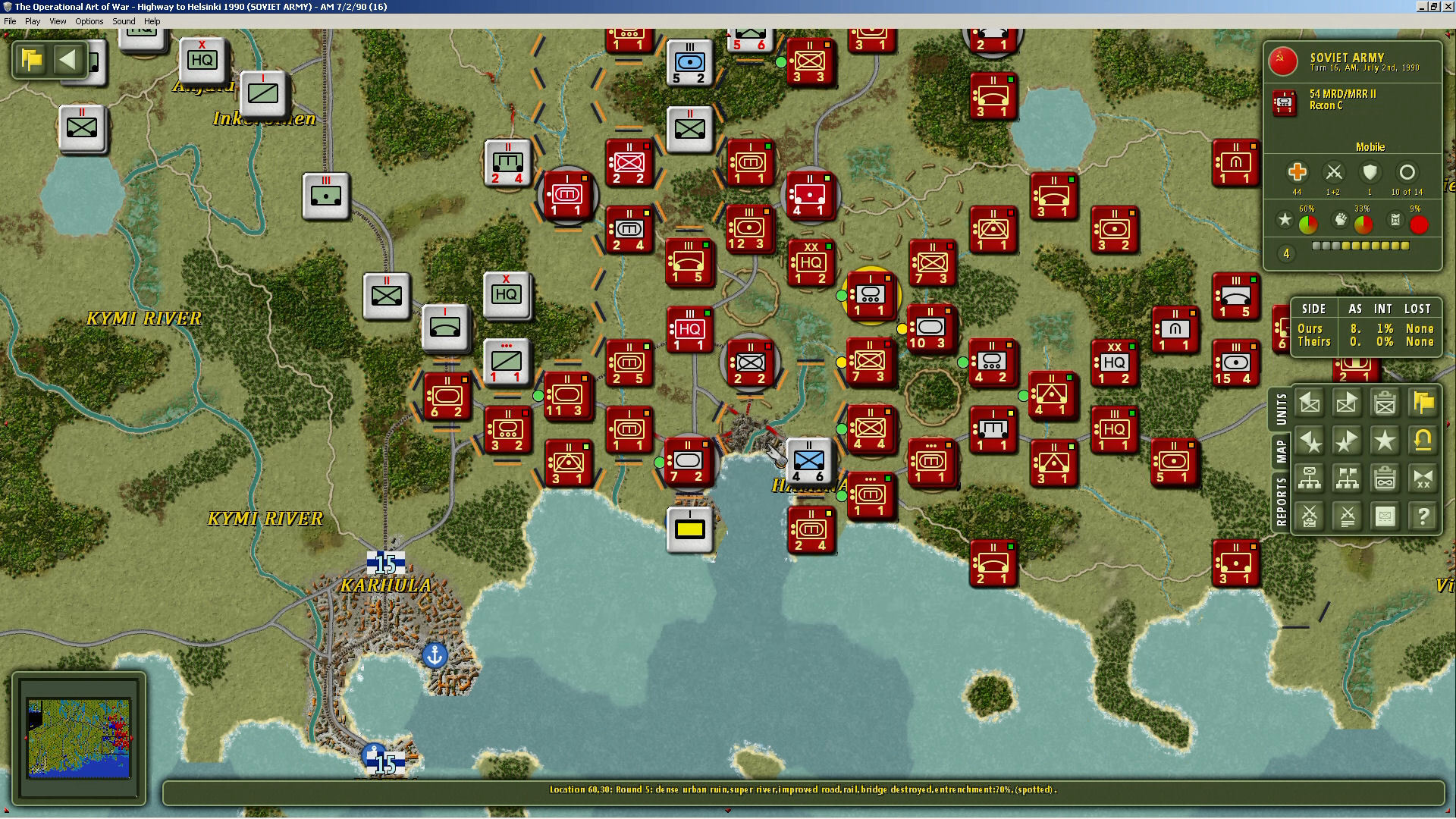Select the red unit with strength 15-4
Viewport: 1456px width, 819px height.
[x=1235, y=362]
